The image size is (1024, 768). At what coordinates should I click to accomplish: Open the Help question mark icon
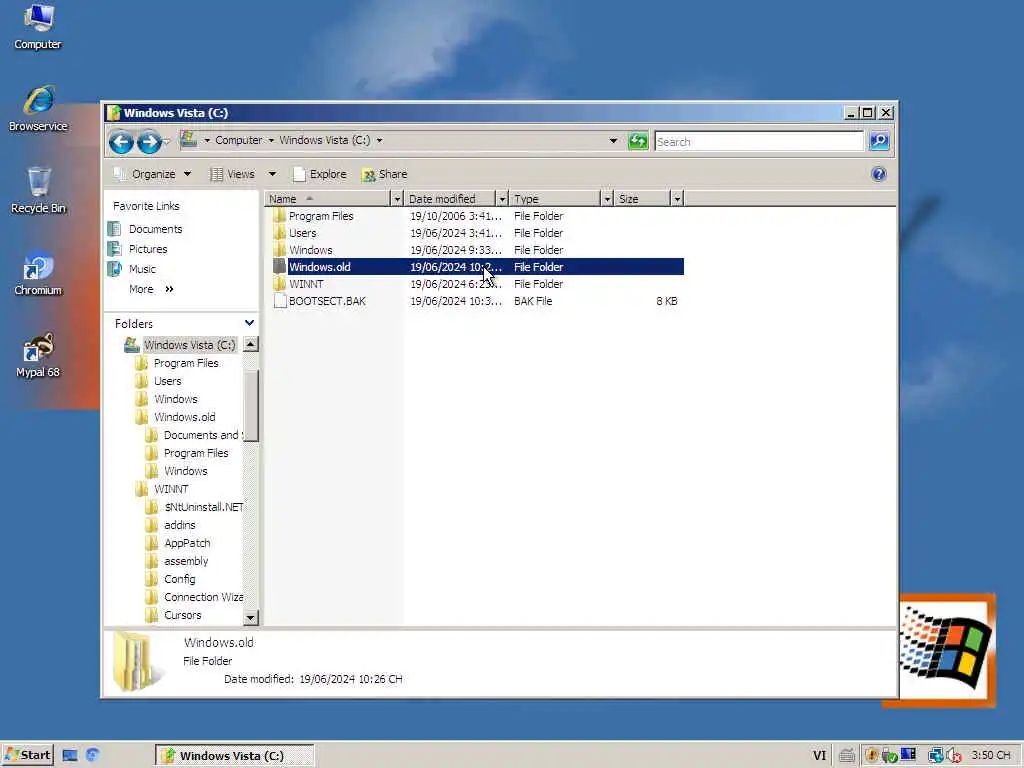click(878, 174)
